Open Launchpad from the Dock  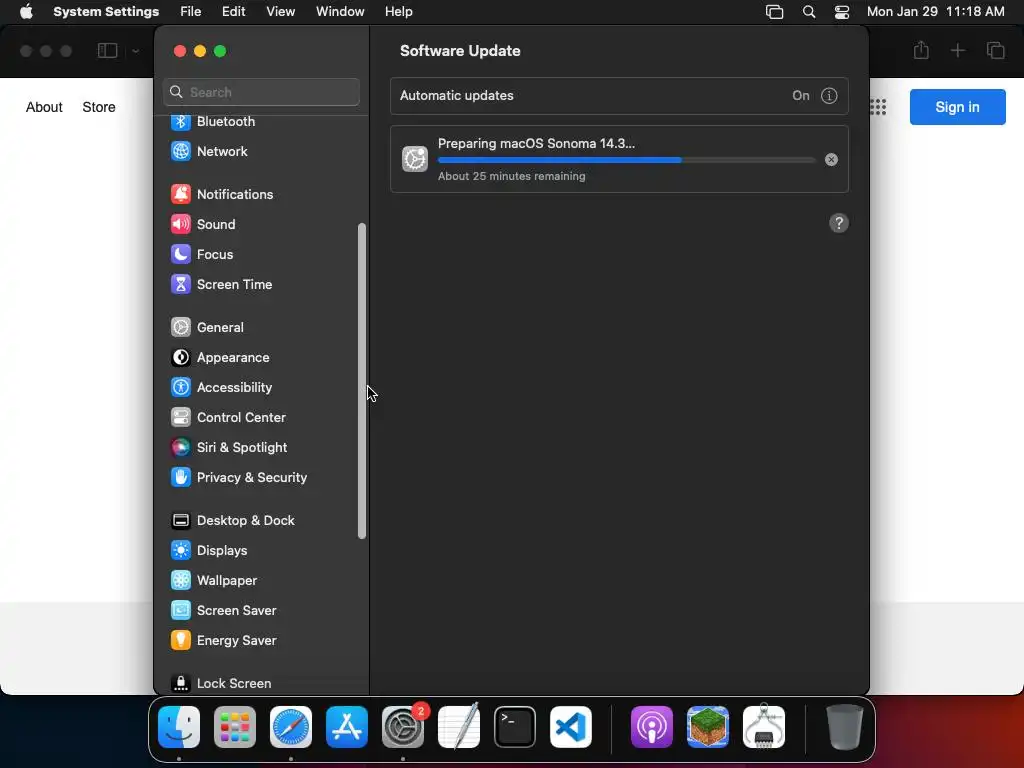pyautogui.click(x=235, y=727)
